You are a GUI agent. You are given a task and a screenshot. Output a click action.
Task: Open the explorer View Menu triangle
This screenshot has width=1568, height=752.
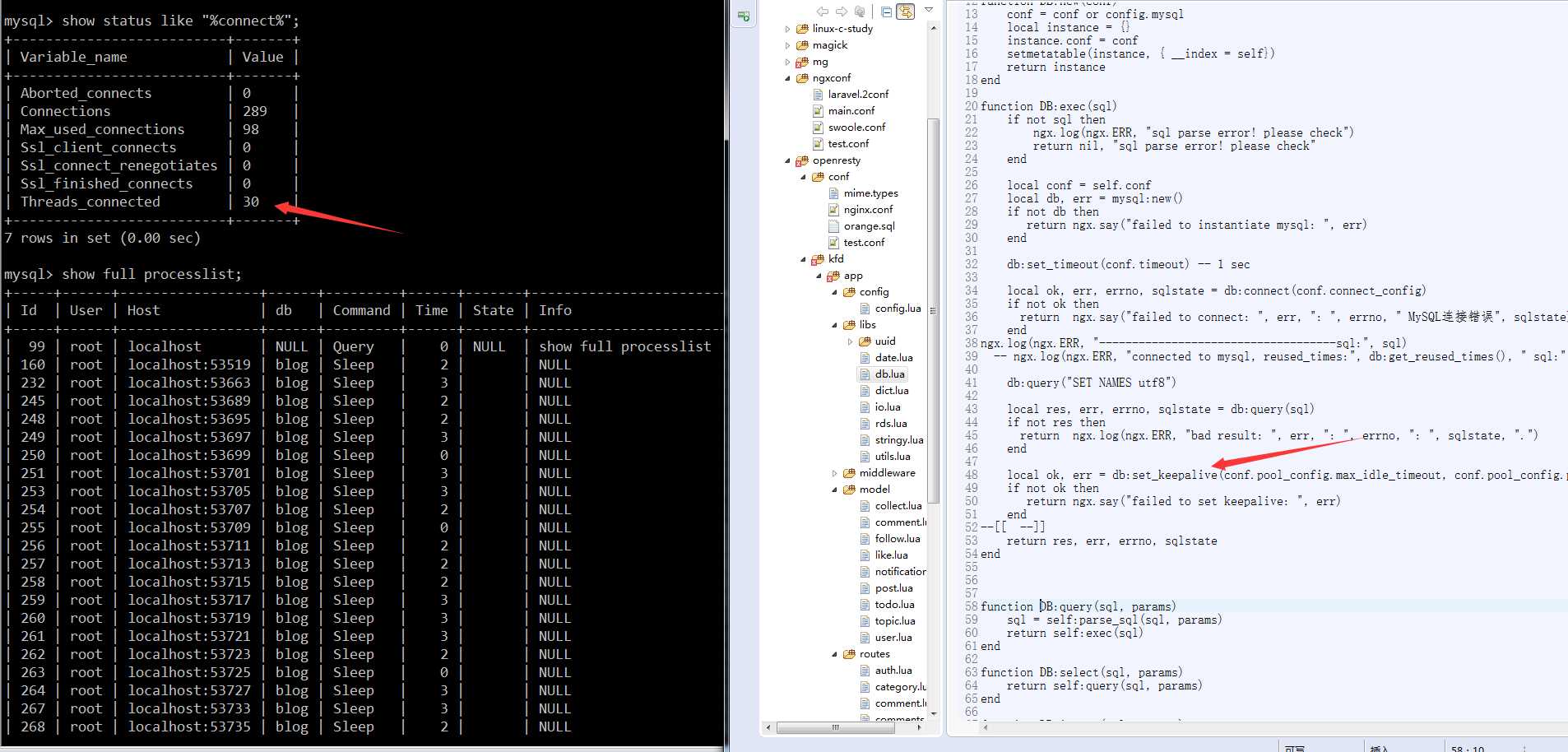(929, 10)
